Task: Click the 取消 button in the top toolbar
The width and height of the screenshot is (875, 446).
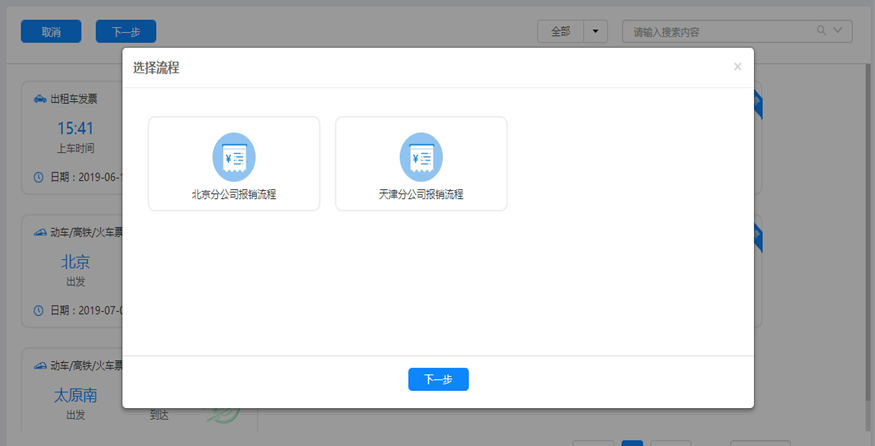Action: pos(51,32)
